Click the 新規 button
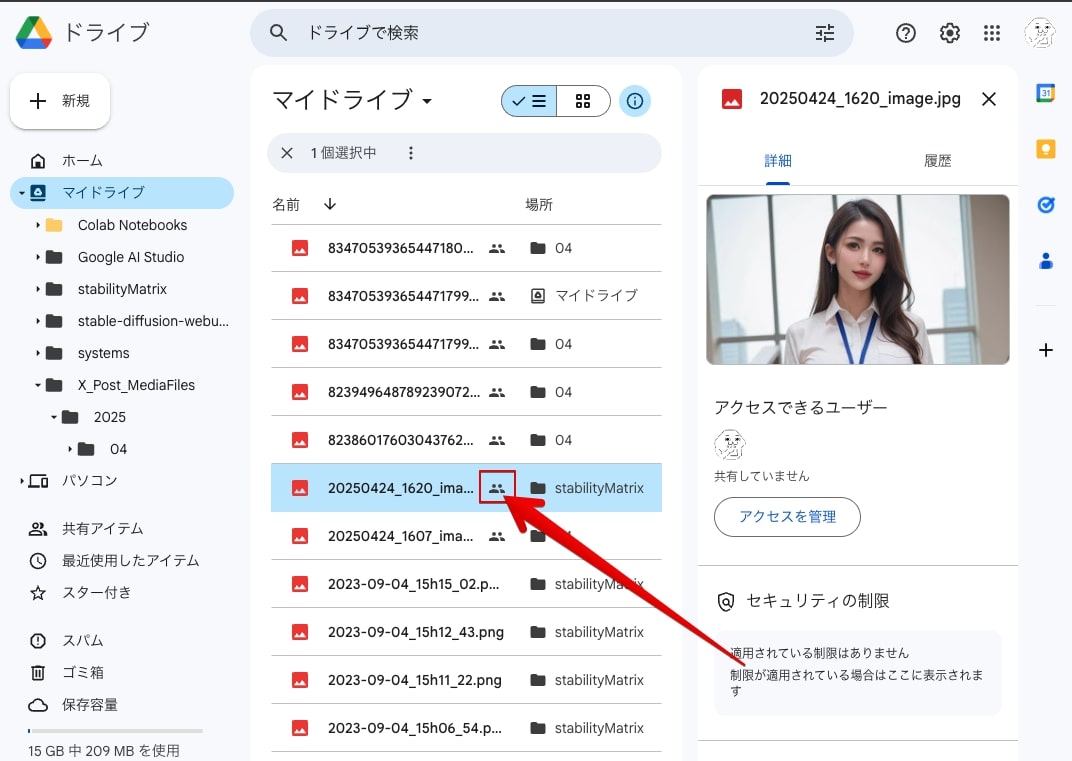The width and height of the screenshot is (1072, 761). coord(60,101)
